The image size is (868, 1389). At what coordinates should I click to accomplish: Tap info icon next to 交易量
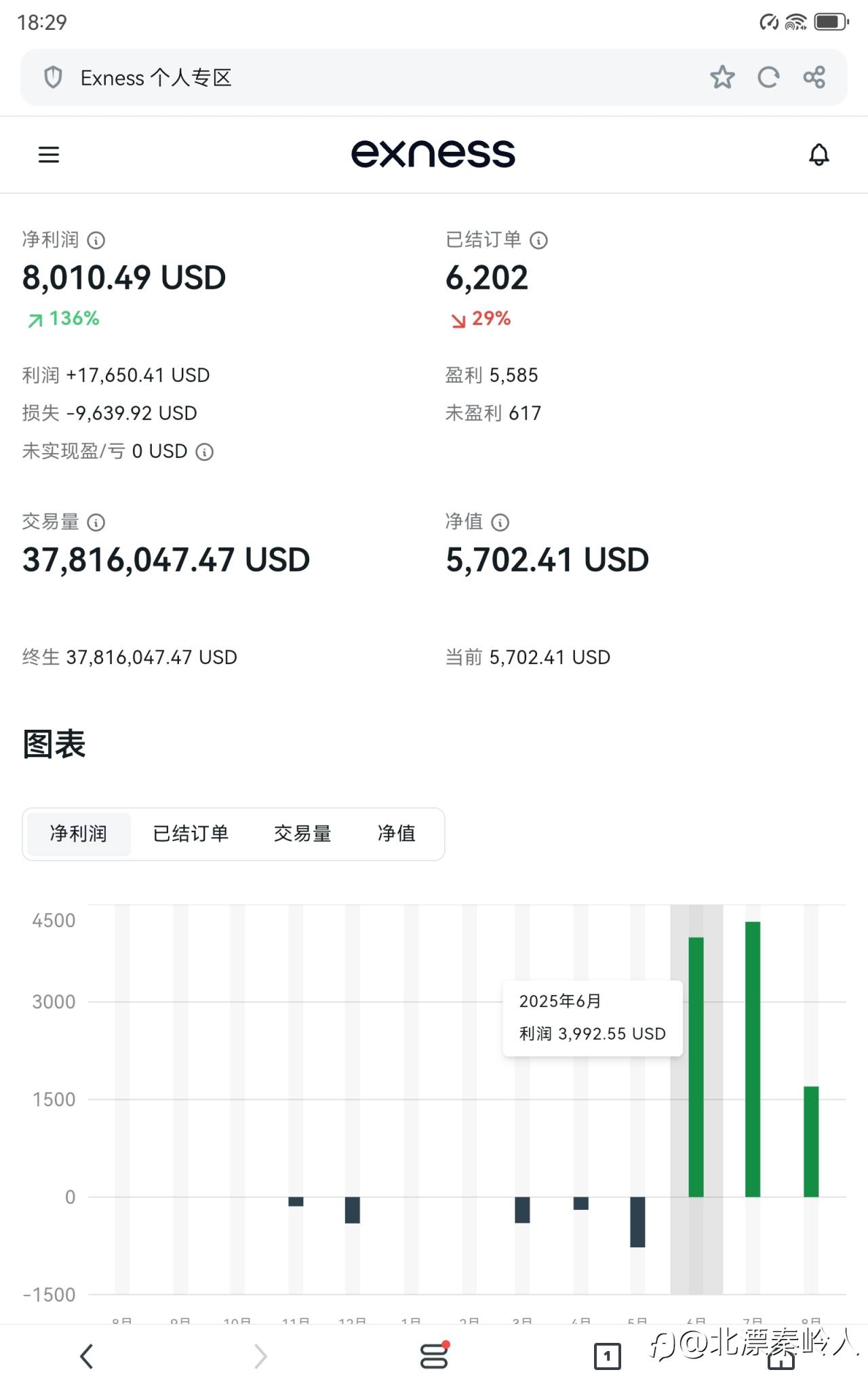[96, 522]
